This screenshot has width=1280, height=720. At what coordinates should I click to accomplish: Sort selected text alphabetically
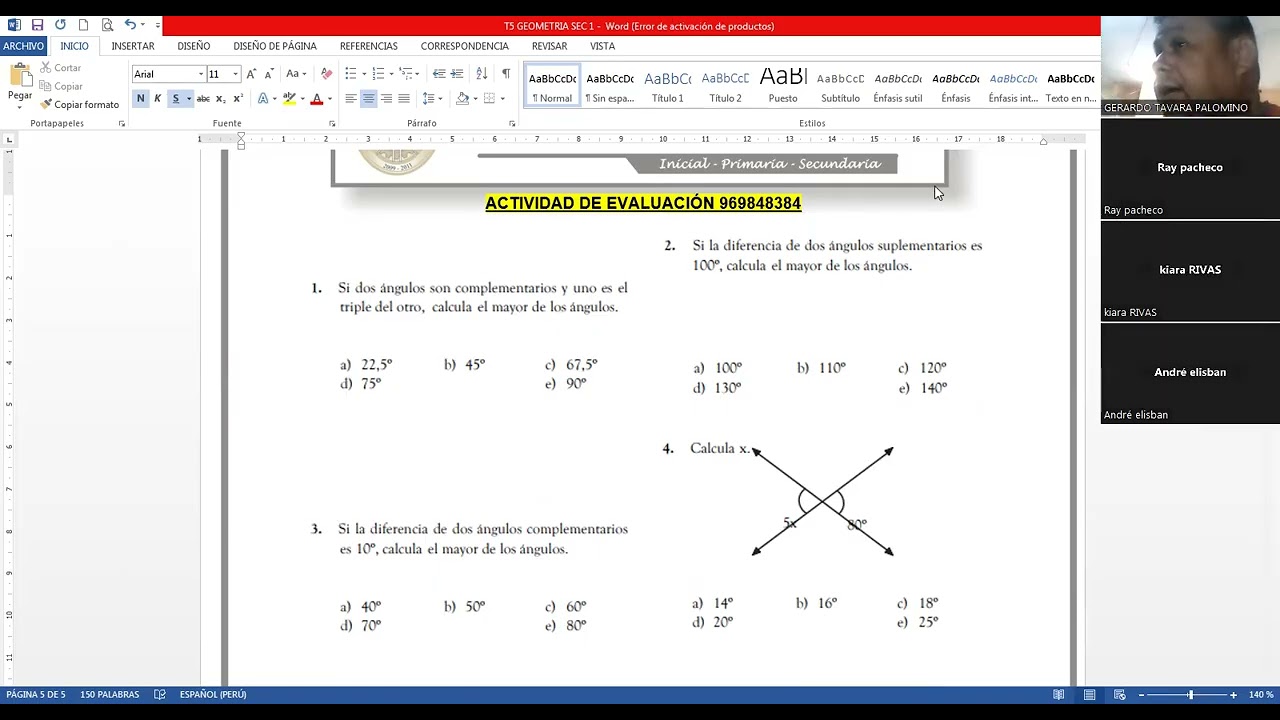[x=482, y=74]
